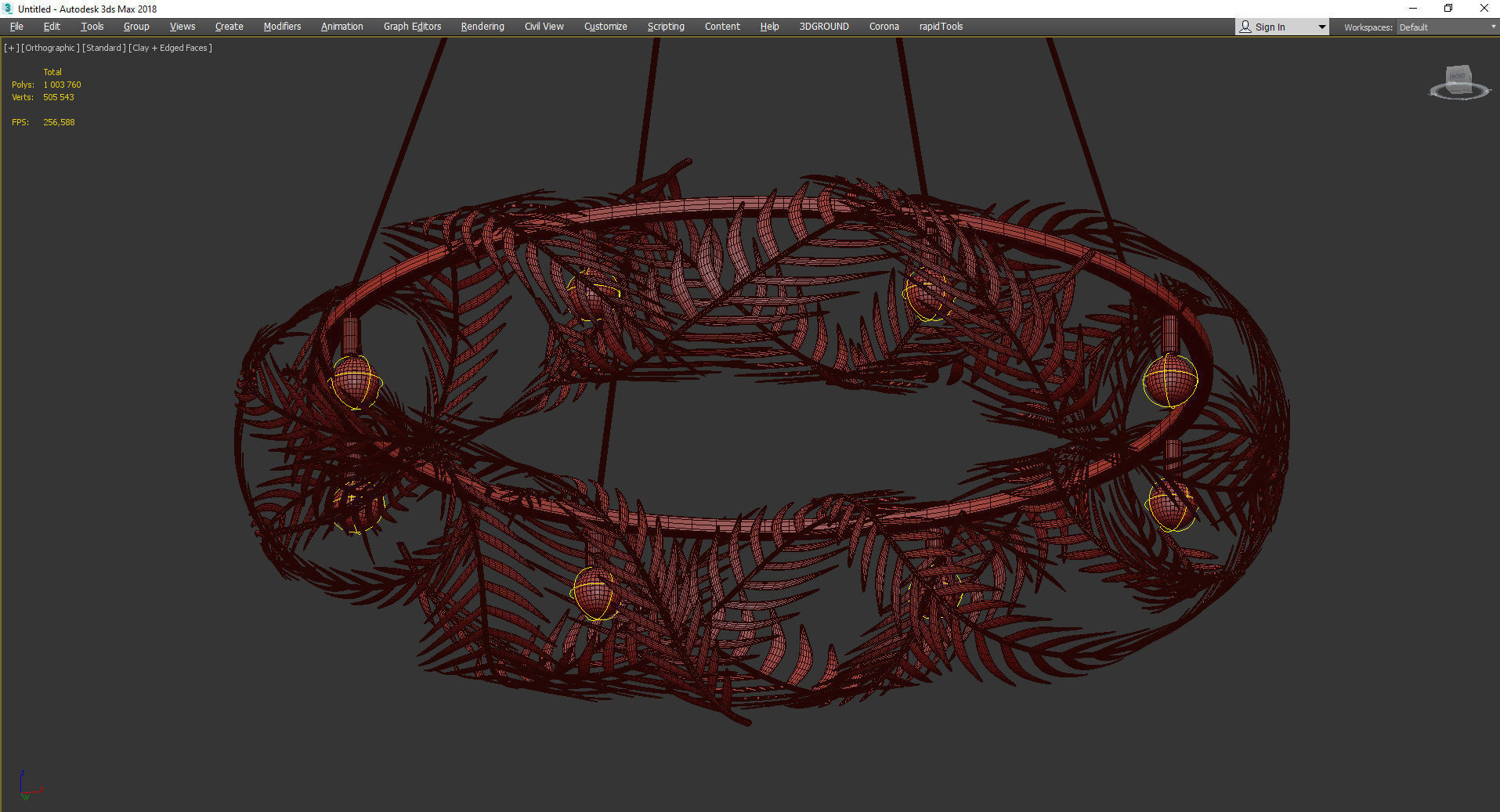Open the Rendering menu
1500x812 pixels.
(483, 27)
